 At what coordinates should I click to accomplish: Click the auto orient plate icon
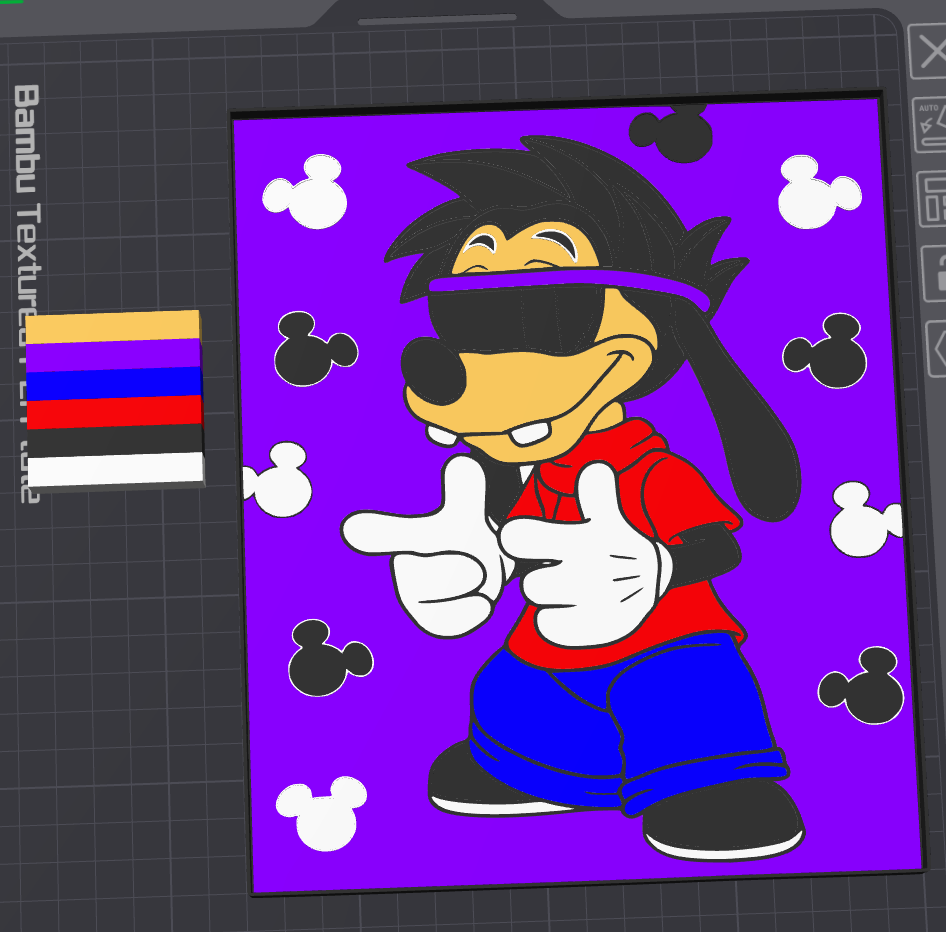click(x=932, y=123)
